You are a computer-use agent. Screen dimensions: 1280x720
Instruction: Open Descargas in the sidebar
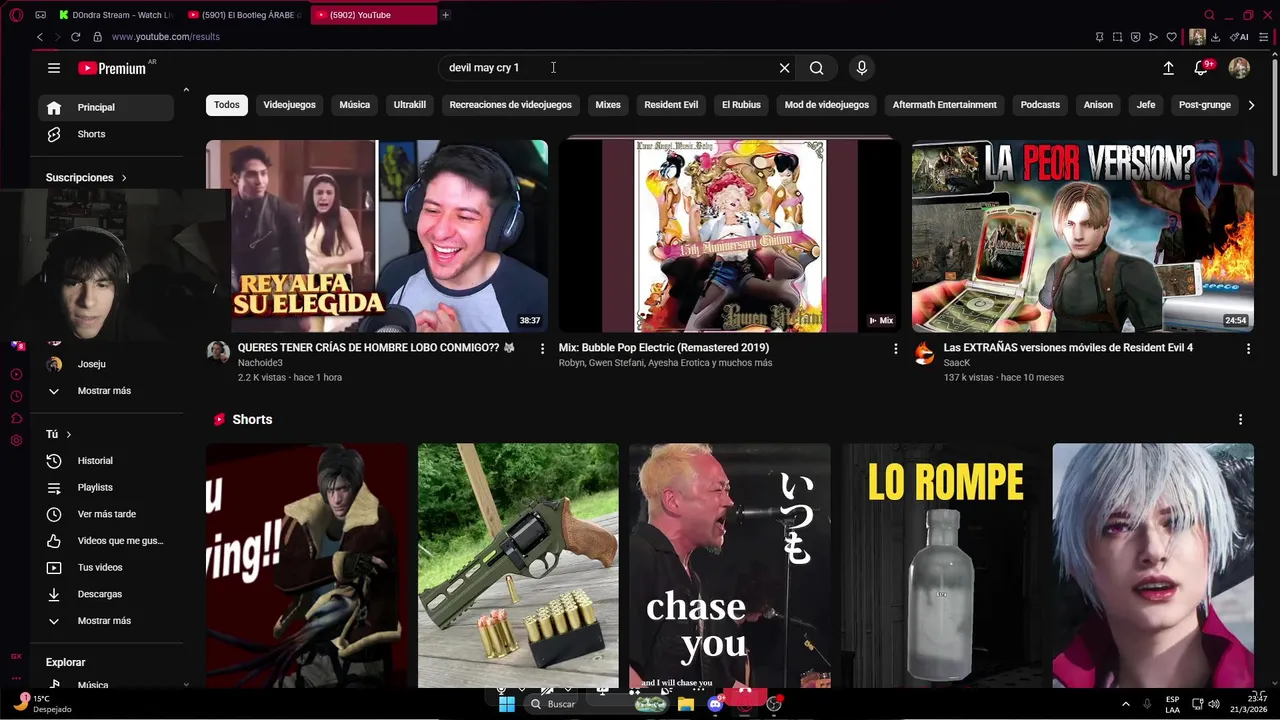106,594
